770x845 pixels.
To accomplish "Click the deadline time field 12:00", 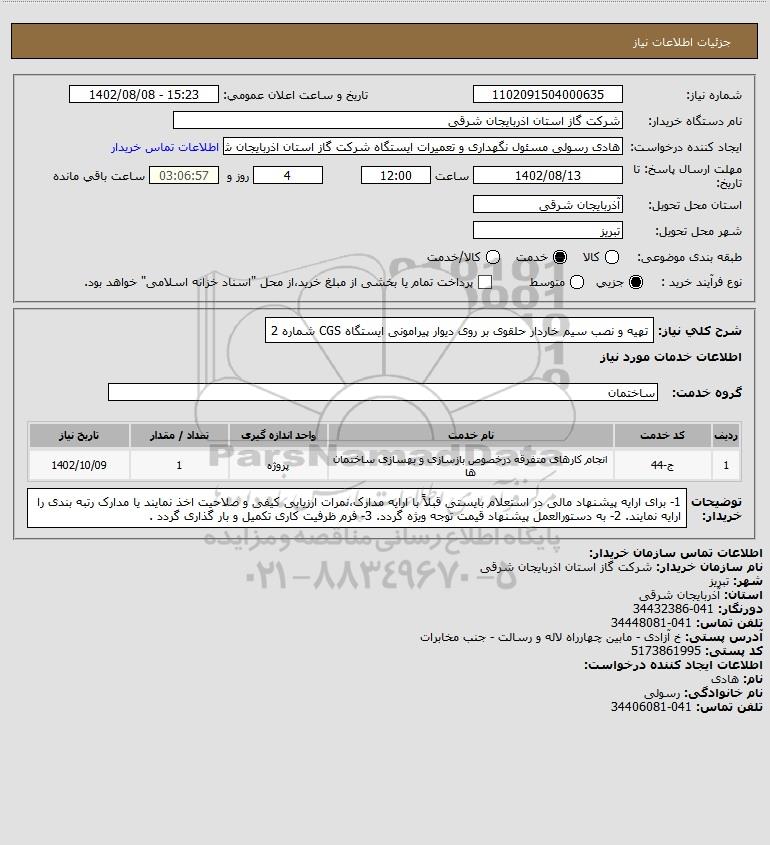I will pos(396,175).
